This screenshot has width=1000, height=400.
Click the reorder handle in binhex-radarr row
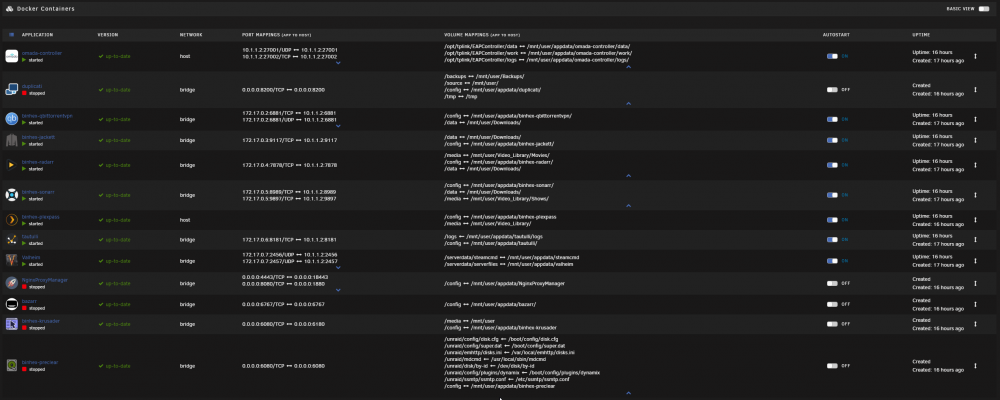[975, 165]
